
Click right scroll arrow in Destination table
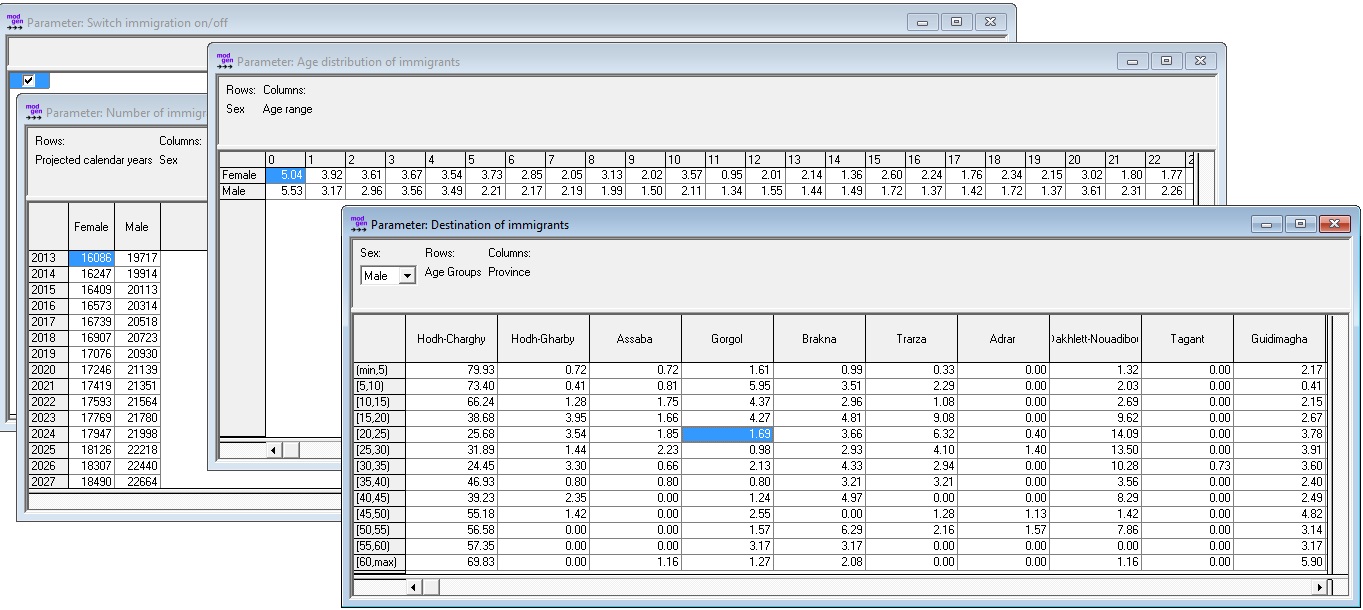click(1319, 587)
